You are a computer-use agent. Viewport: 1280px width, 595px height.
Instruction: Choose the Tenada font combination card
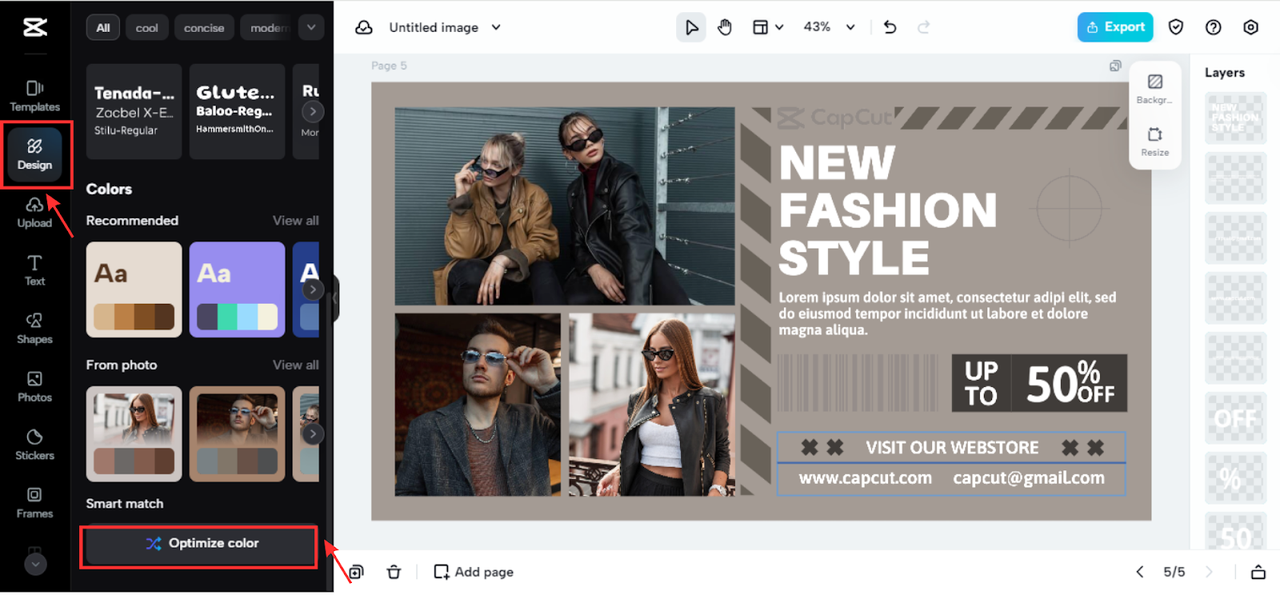[x=134, y=111]
